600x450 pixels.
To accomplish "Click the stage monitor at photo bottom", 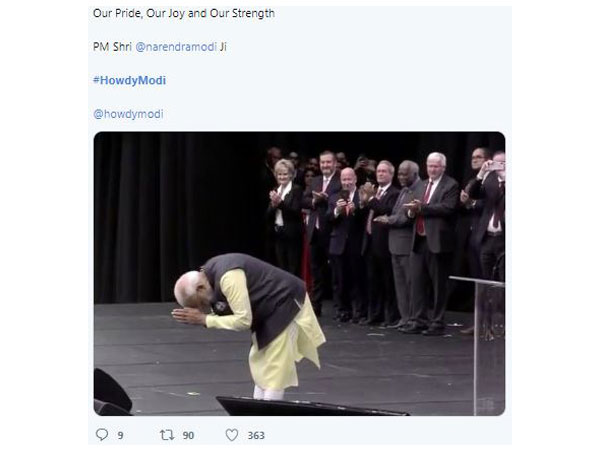I will tap(310, 406).
